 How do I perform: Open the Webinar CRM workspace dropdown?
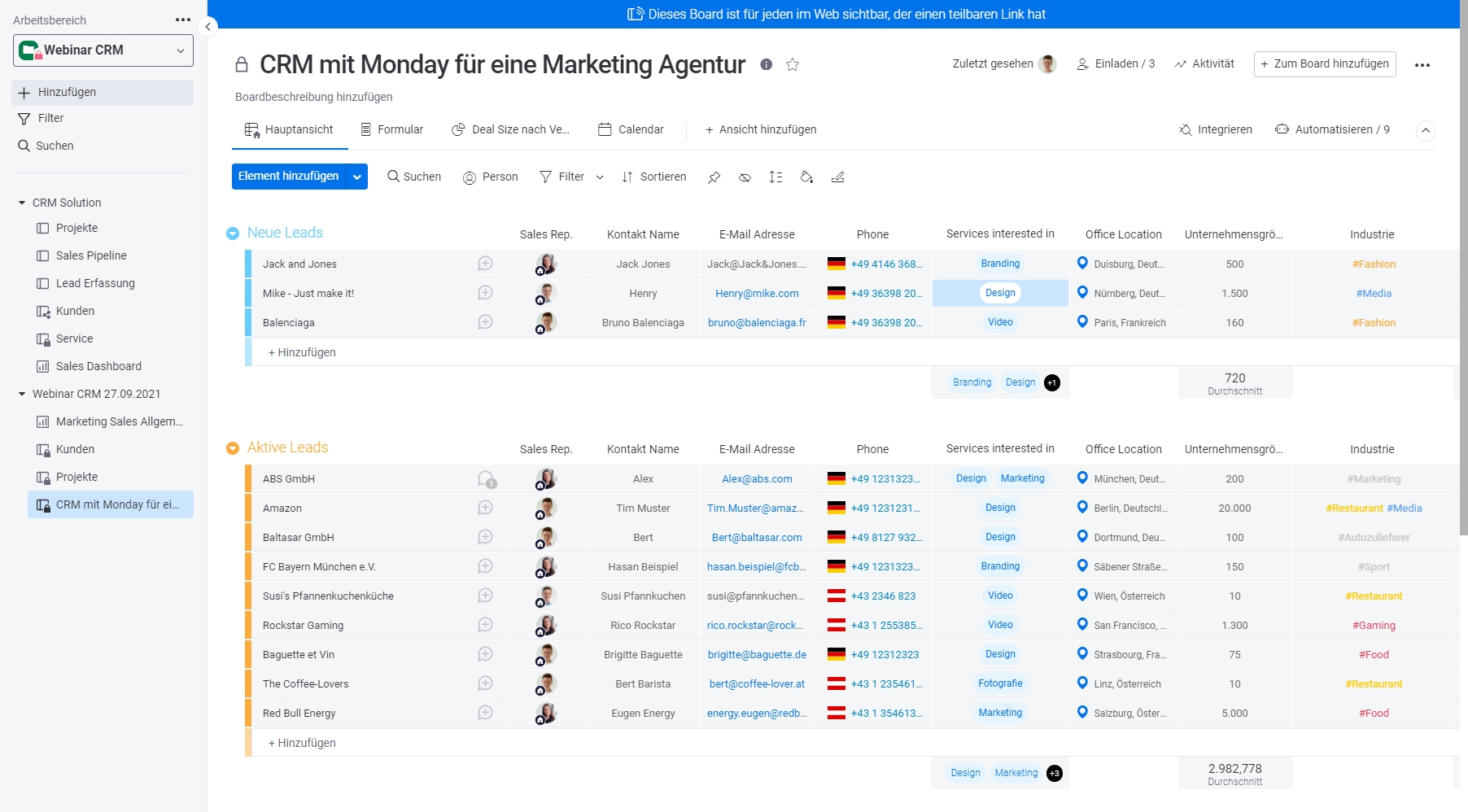coord(103,50)
